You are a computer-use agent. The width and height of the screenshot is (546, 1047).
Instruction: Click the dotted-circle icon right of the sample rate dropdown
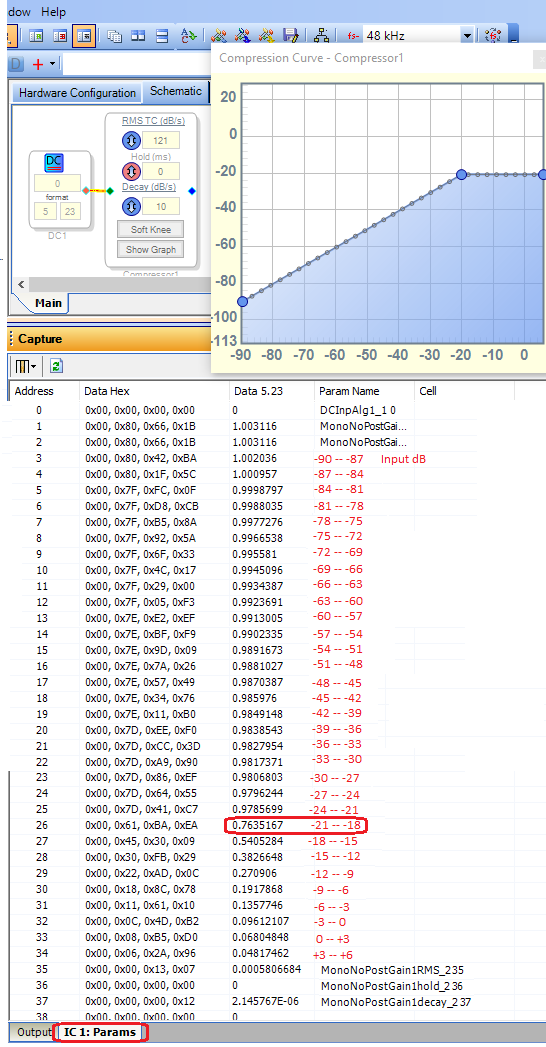(x=494, y=35)
